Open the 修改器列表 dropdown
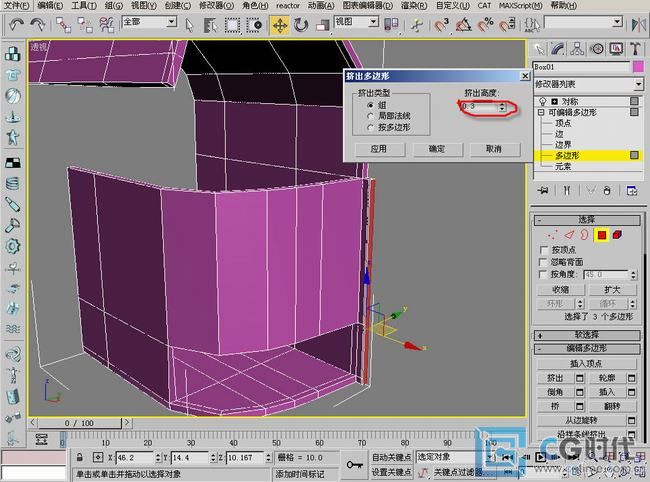The height and width of the screenshot is (482, 650). point(588,84)
